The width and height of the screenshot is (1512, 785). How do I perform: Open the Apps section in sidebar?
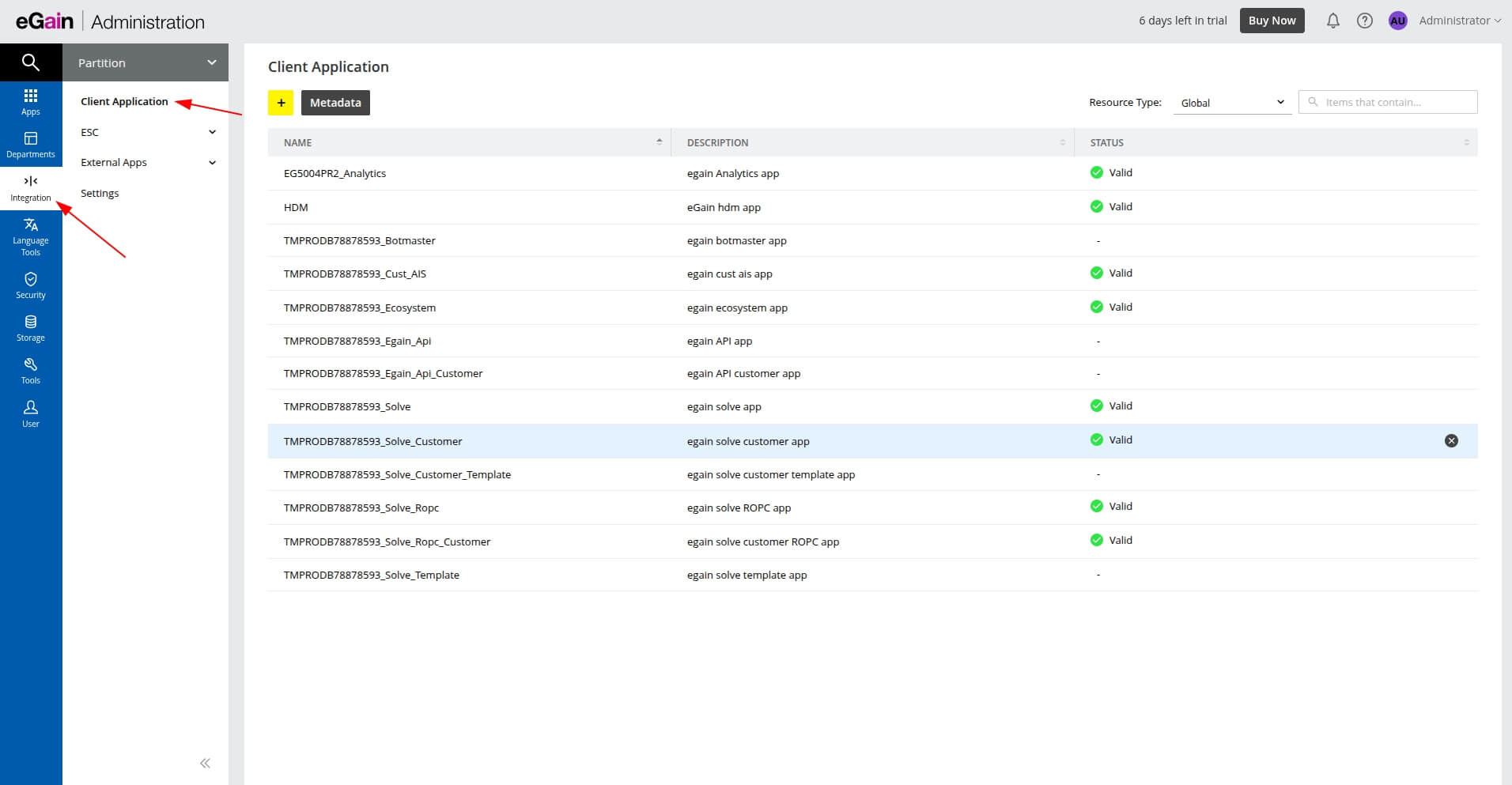click(x=30, y=101)
